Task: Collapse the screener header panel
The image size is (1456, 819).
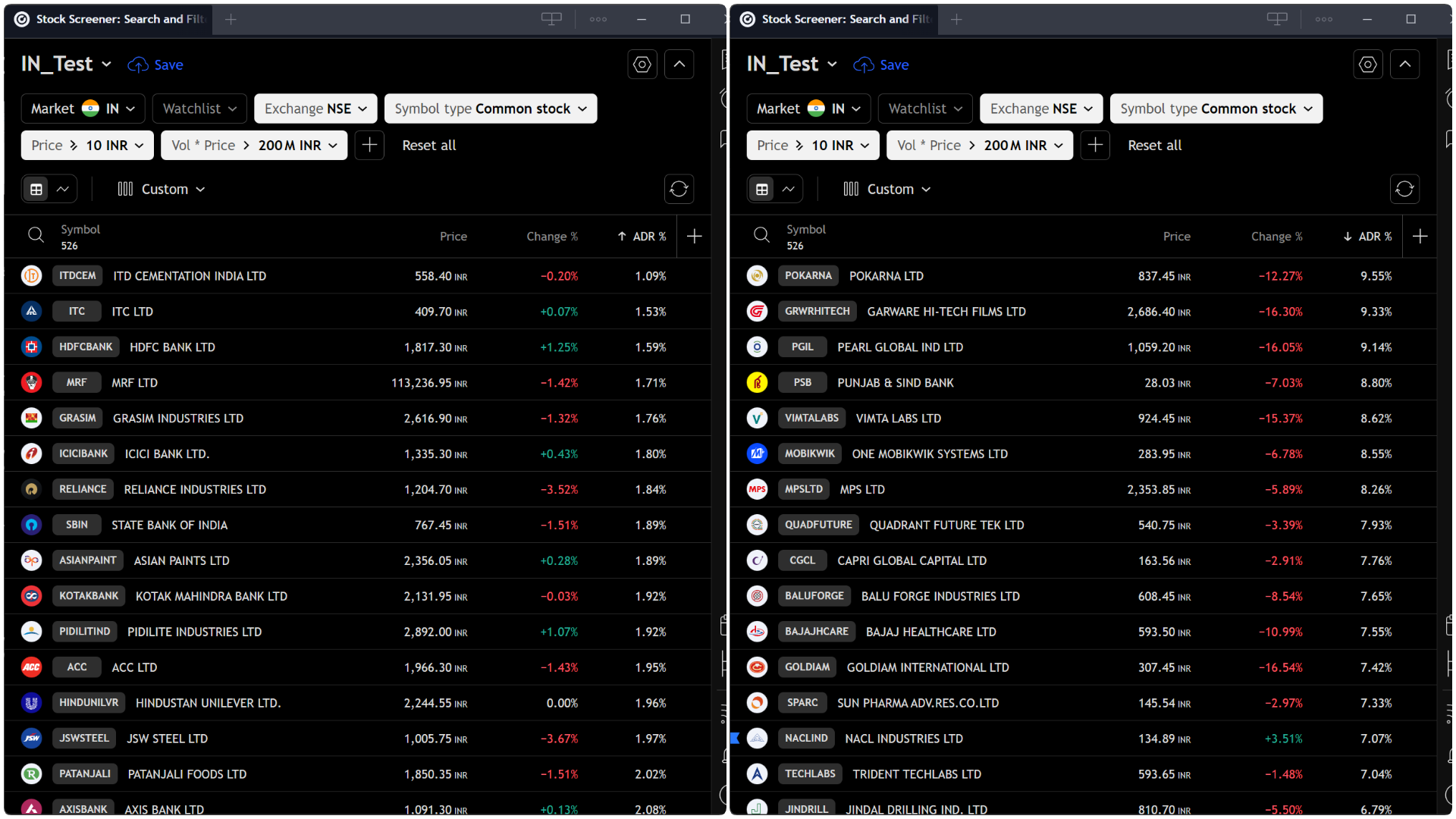Action: 679,64
